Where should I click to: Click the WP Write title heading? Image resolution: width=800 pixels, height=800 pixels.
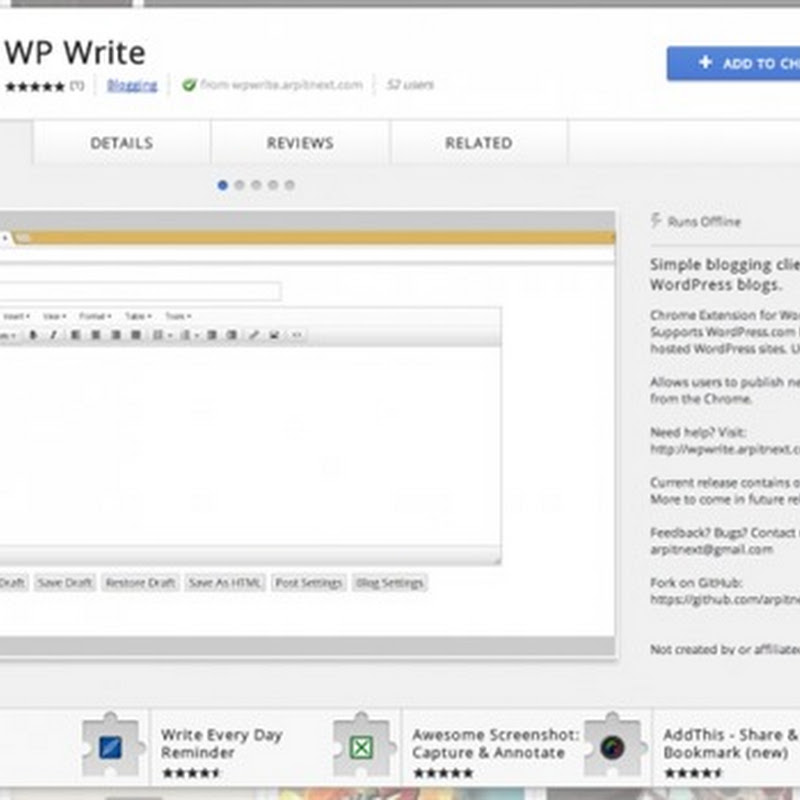(x=75, y=53)
